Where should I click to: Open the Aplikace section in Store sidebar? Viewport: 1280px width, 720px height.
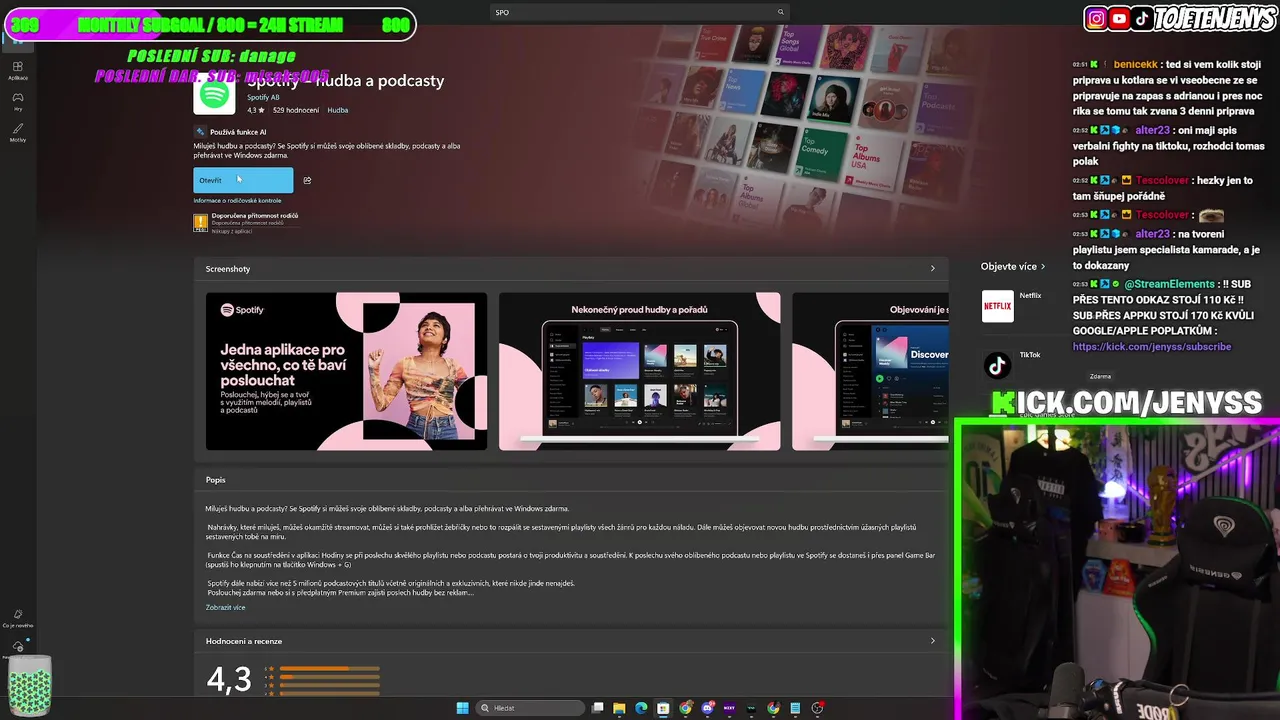(18, 70)
